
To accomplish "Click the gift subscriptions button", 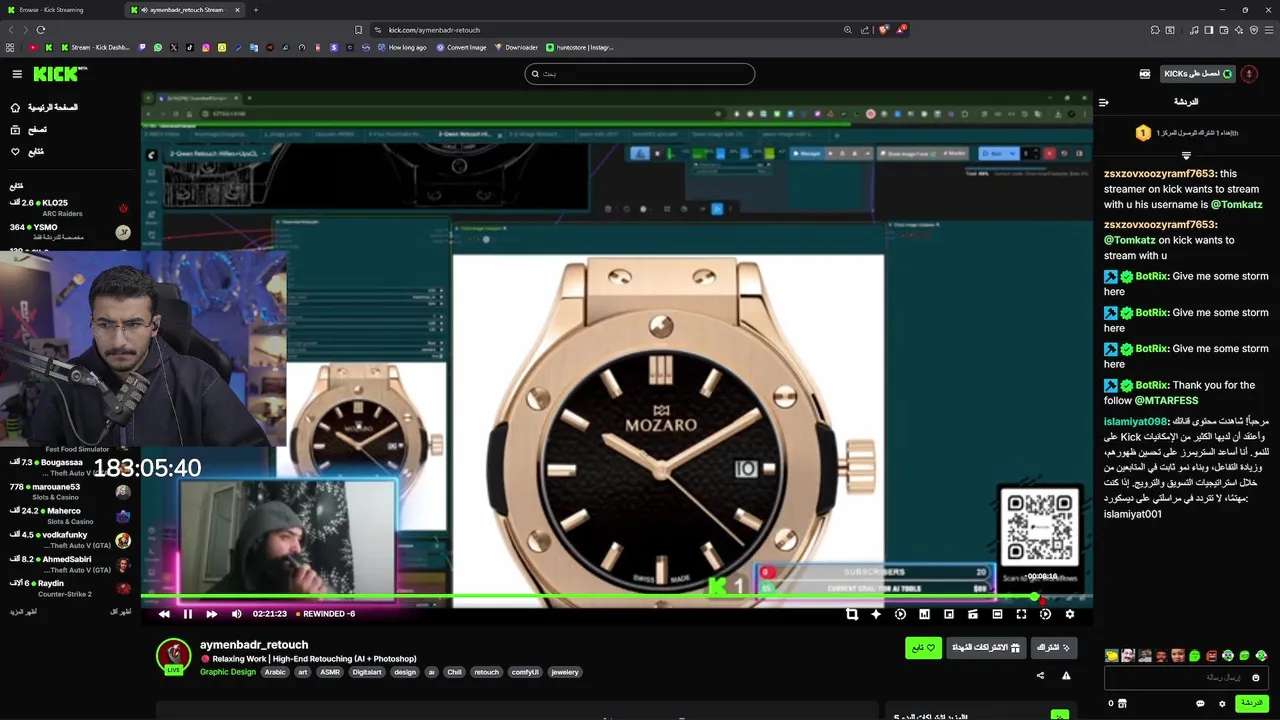I will 987,648.
